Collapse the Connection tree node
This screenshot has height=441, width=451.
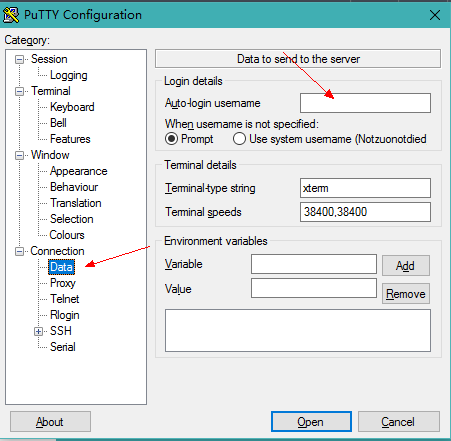pyautogui.click(x=19, y=251)
